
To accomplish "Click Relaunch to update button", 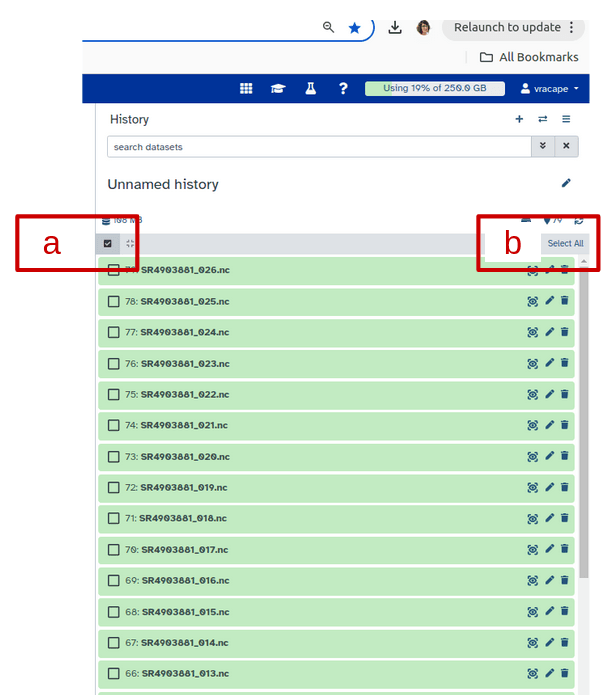I will [x=514, y=27].
